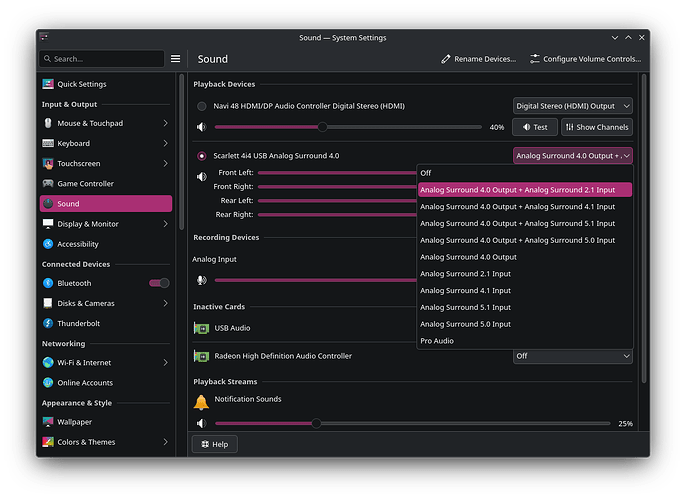Click the settings Search field
The image size is (686, 500).
click(102, 59)
